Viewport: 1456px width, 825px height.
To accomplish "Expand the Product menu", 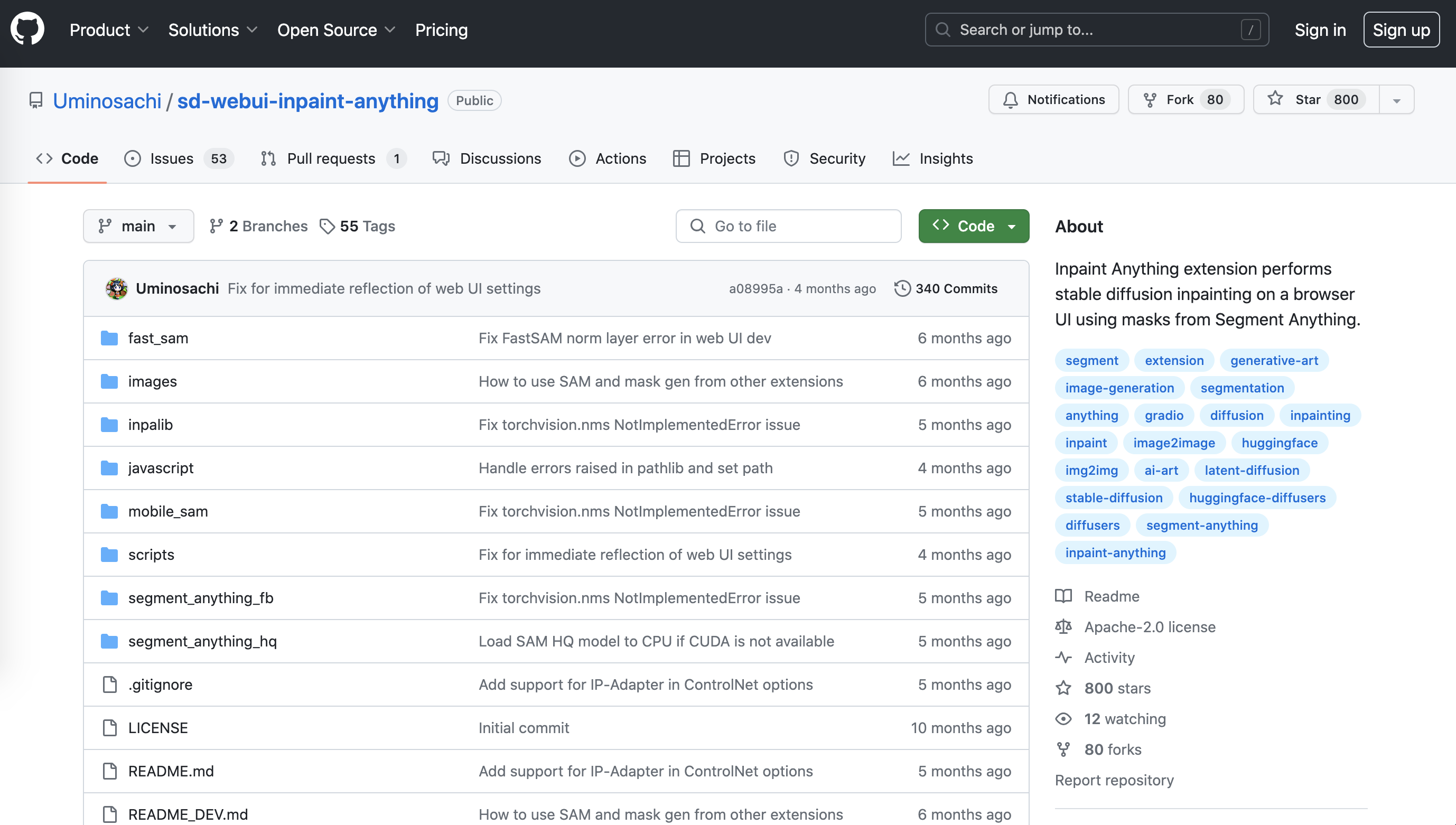I will [x=109, y=30].
